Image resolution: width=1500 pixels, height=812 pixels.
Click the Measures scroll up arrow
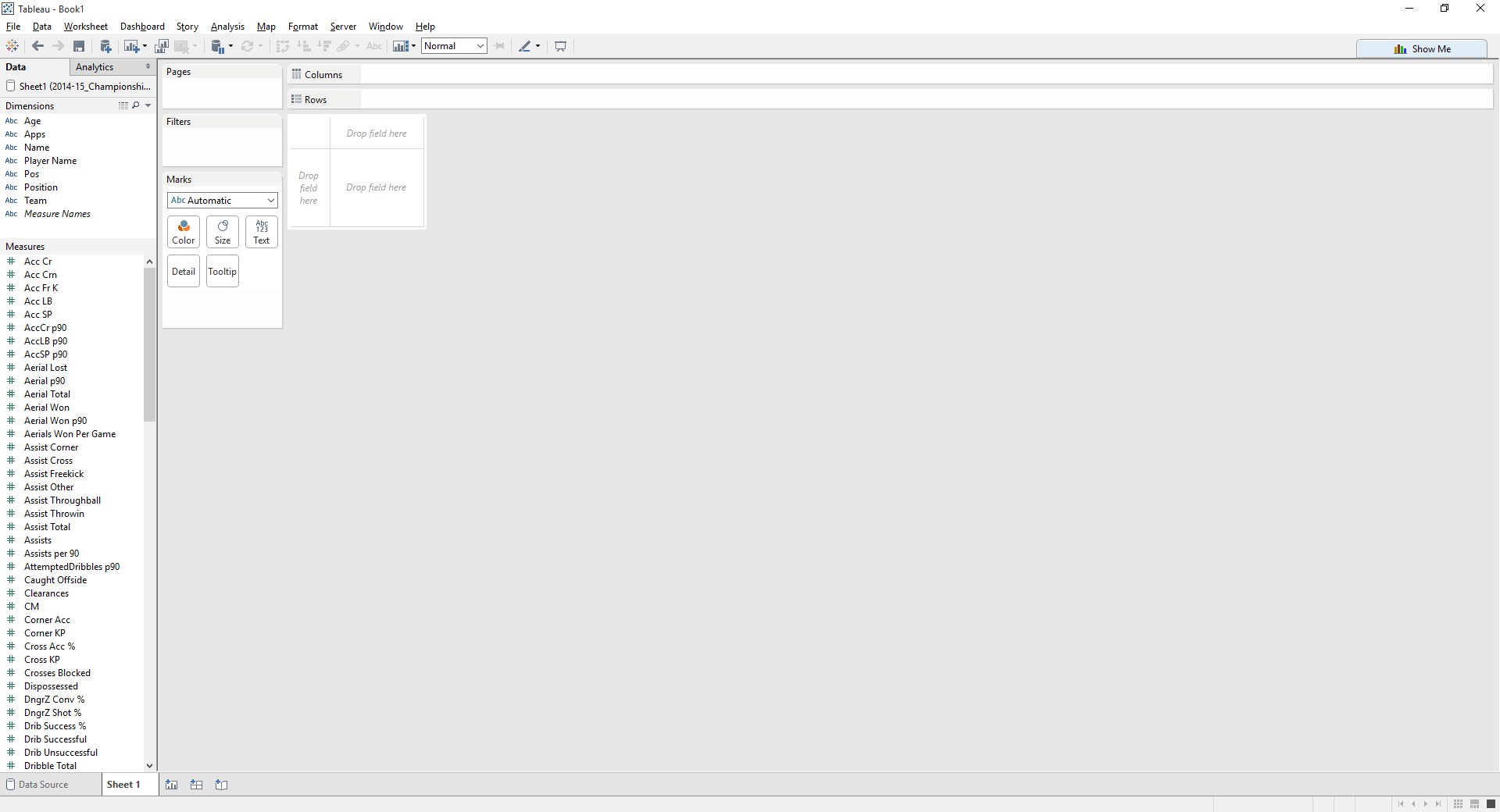pos(149,262)
